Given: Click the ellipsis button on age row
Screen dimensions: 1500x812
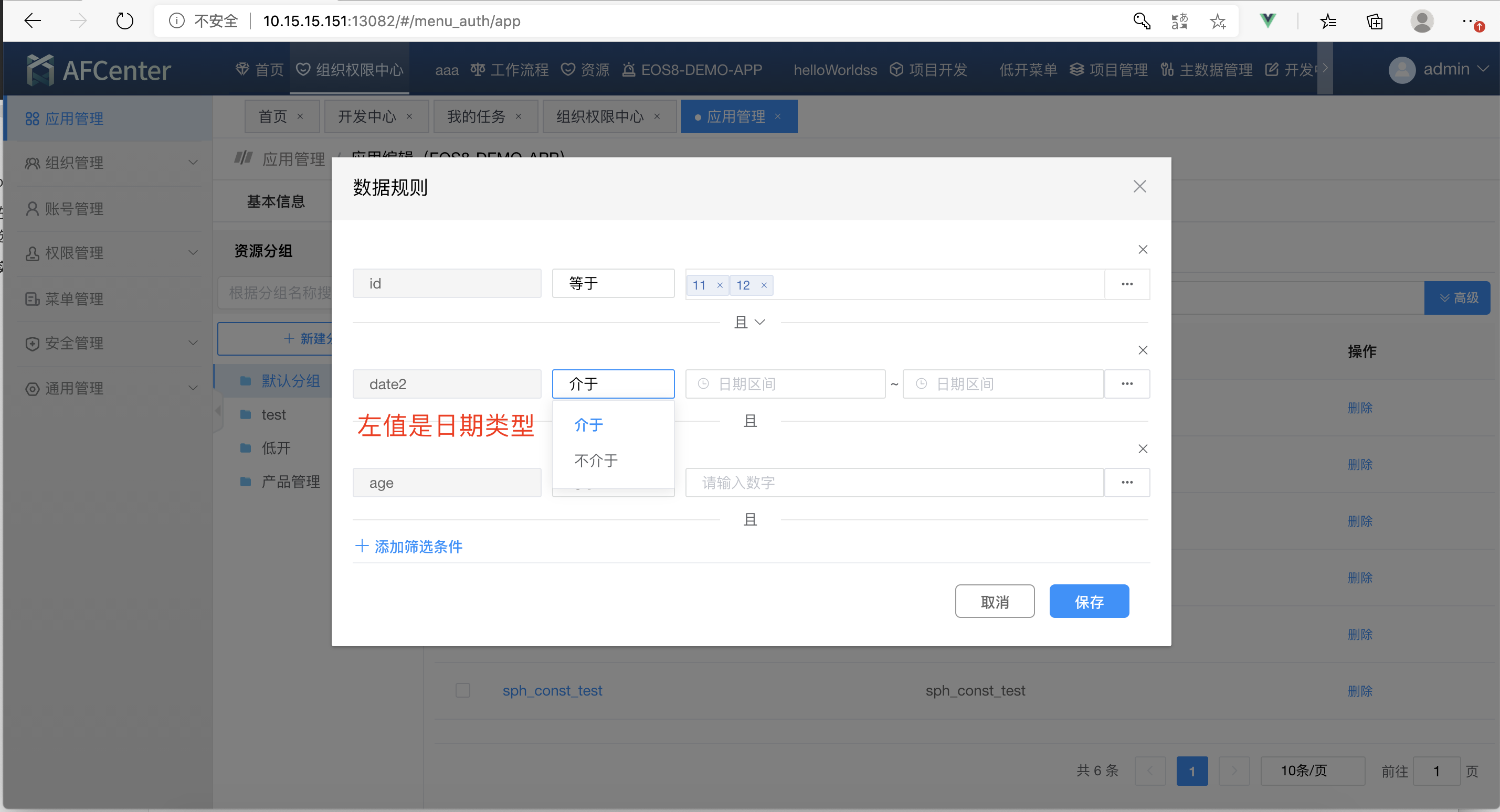Looking at the screenshot, I should [1127, 483].
